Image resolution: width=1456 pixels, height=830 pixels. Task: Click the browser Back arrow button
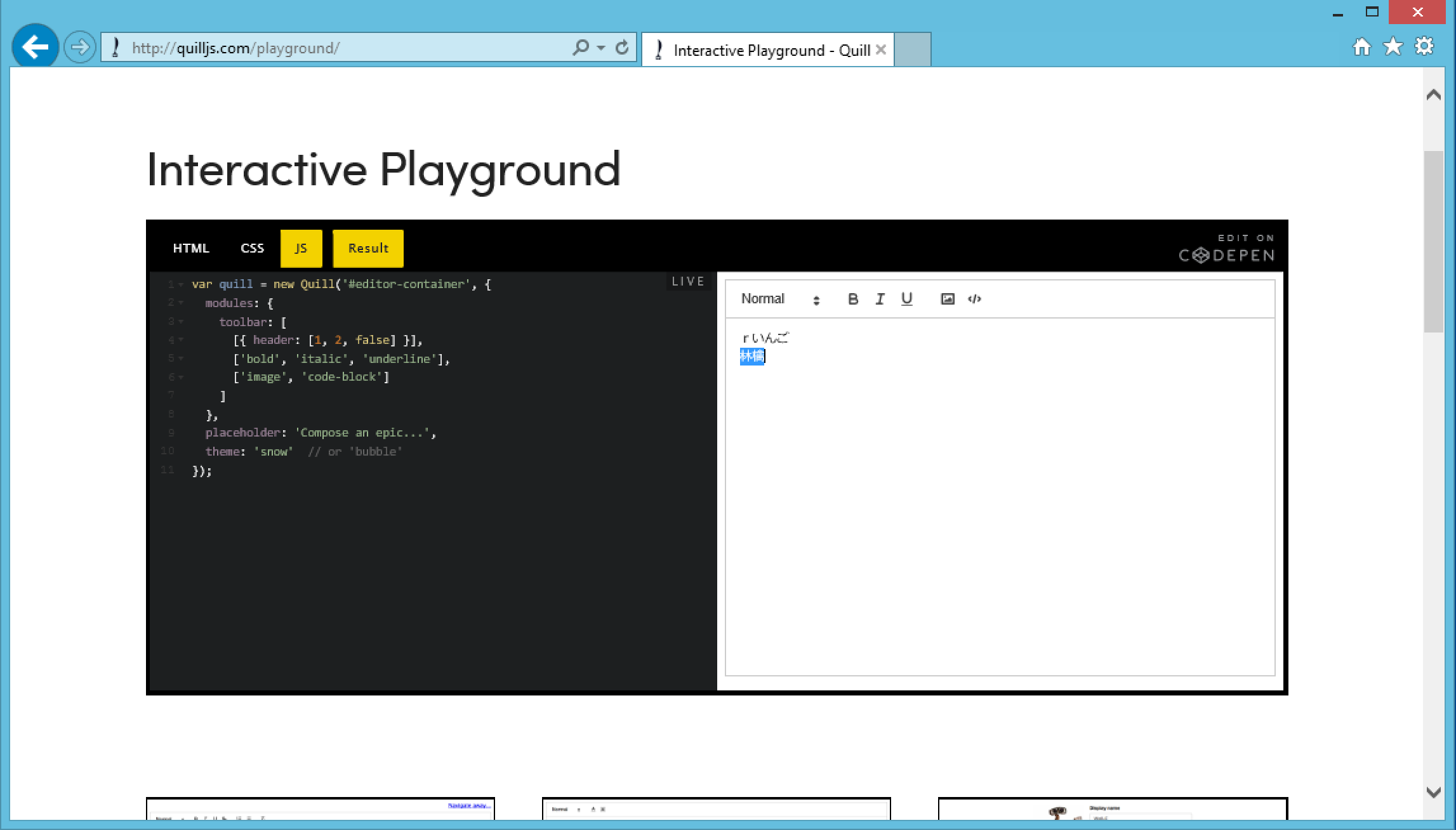pyautogui.click(x=35, y=46)
